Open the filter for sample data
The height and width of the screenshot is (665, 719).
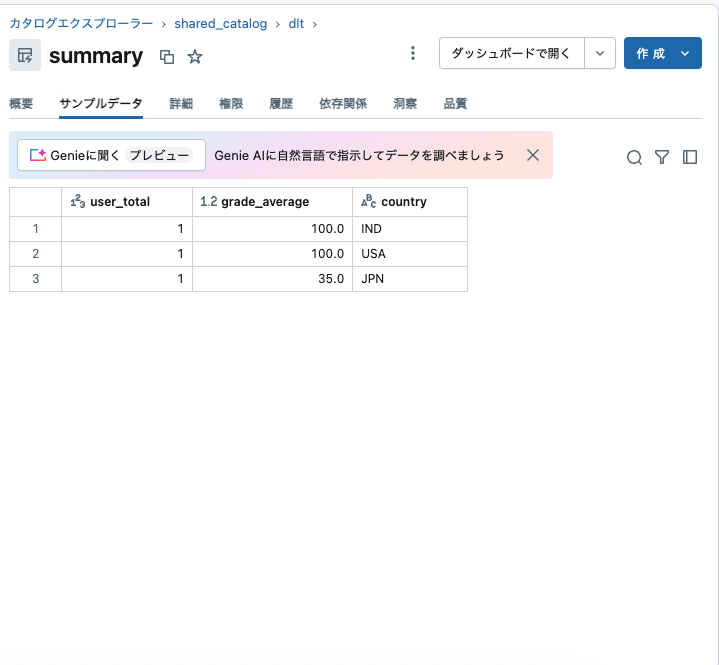[x=662, y=157]
